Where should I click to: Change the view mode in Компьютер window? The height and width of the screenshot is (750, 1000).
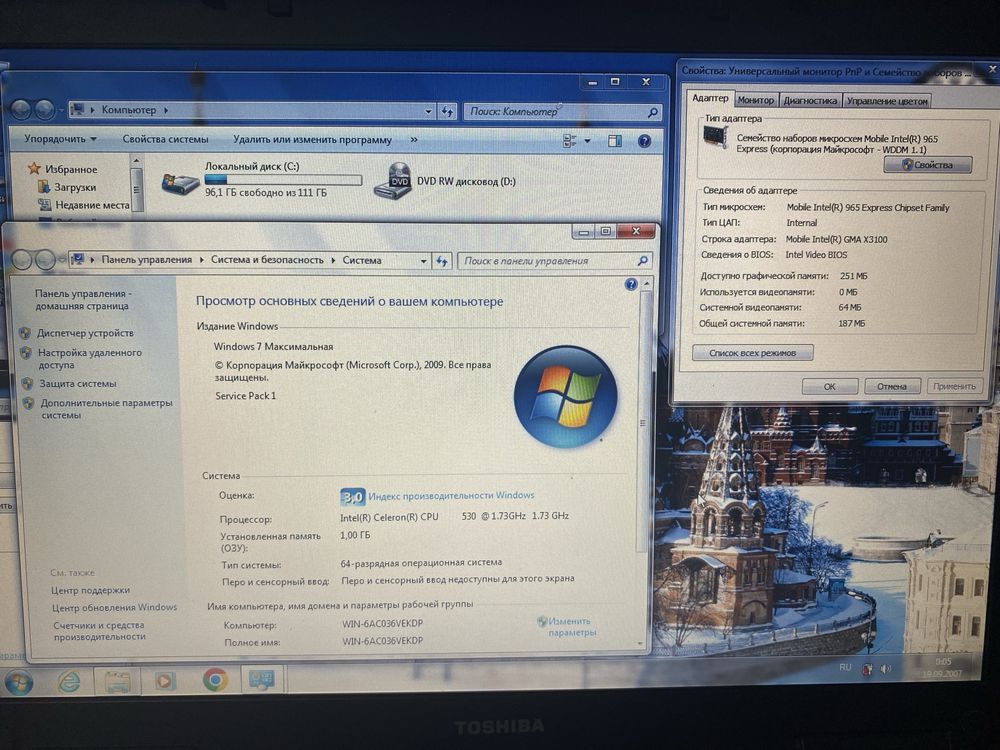(570, 141)
